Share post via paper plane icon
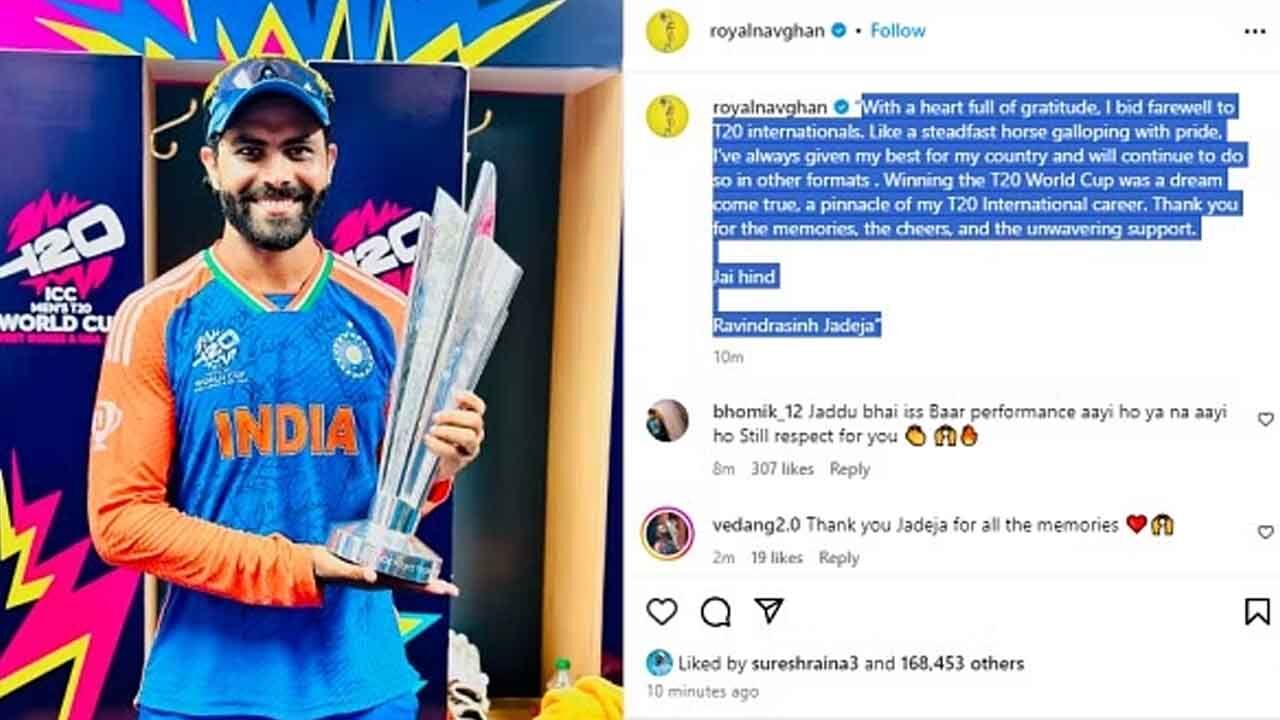 click(768, 611)
